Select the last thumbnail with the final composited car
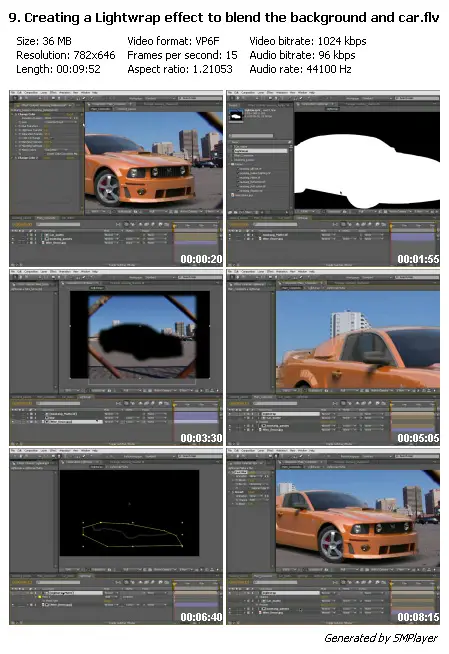The image size is (449, 654). [x=333, y=536]
